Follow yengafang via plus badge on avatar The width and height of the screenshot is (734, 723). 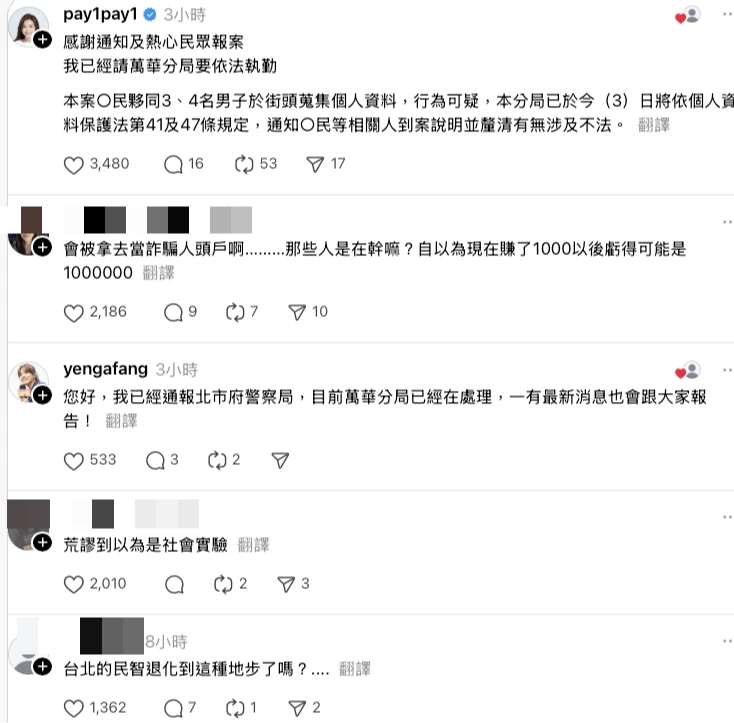coord(43,395)
